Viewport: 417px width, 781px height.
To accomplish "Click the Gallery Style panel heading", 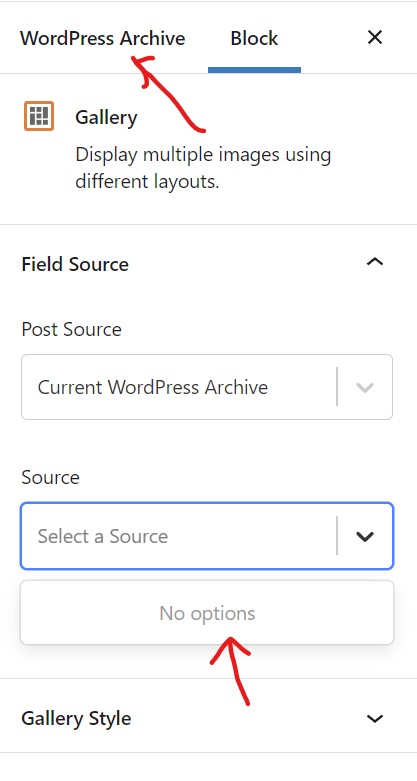I will coord(76,718).
